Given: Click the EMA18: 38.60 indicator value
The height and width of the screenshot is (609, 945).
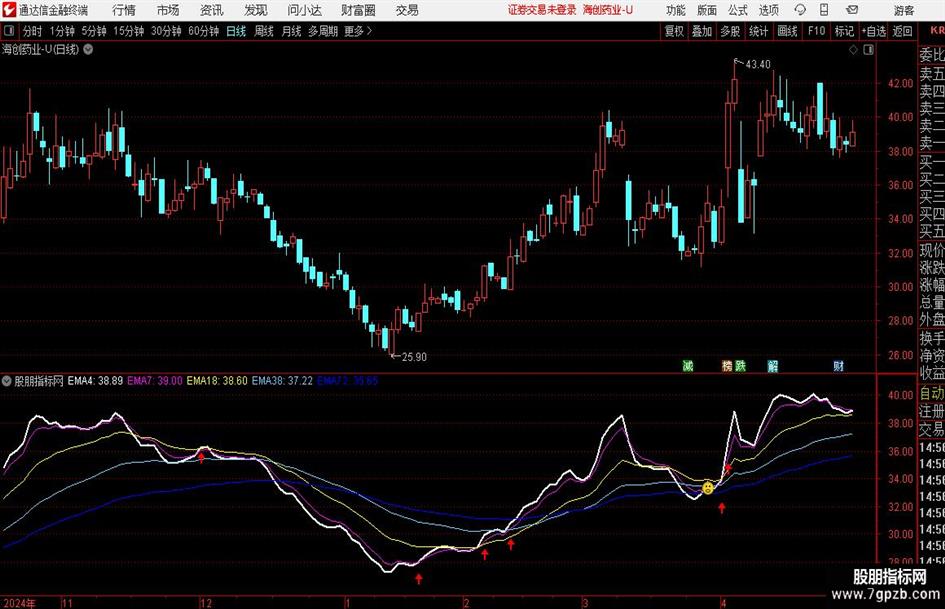Looking at the screenshot, I should tap(217, 380).
